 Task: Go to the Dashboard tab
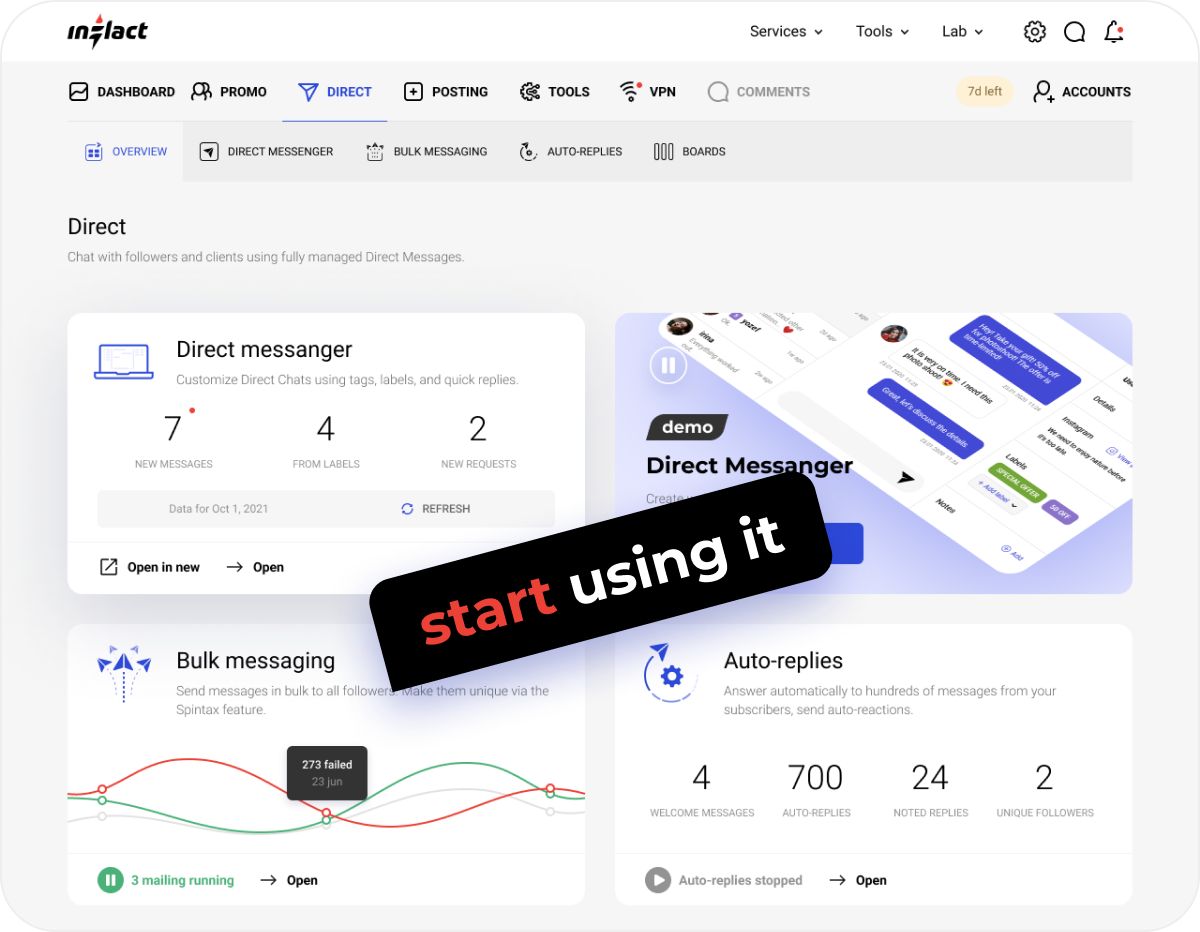click(x=121, y=91)
